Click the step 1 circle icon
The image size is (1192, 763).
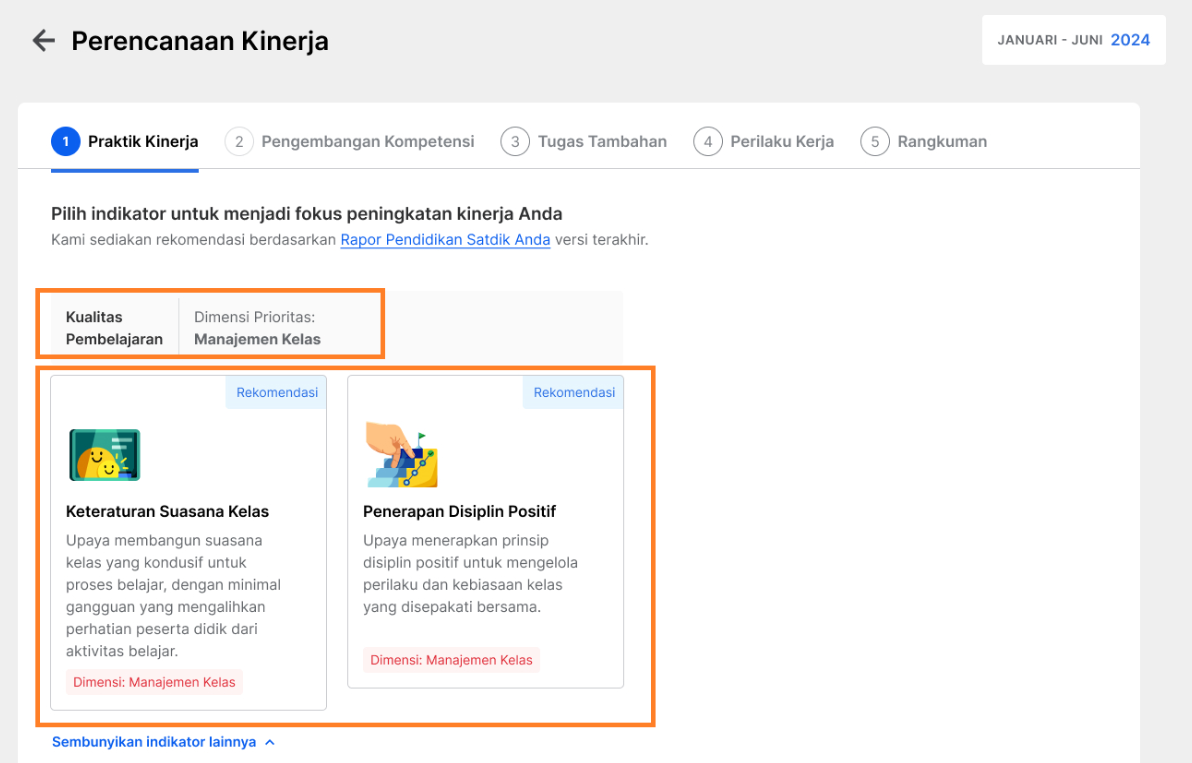tap(66, 141)
